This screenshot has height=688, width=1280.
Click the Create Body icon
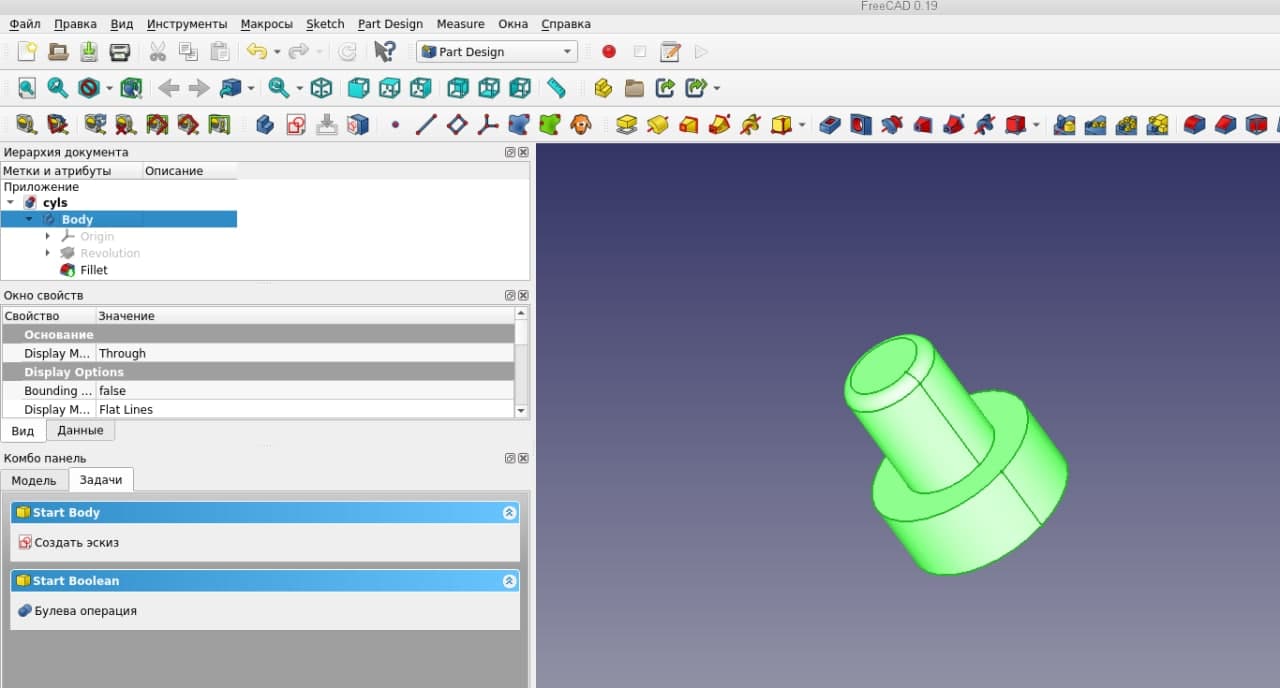pos(265,124)
